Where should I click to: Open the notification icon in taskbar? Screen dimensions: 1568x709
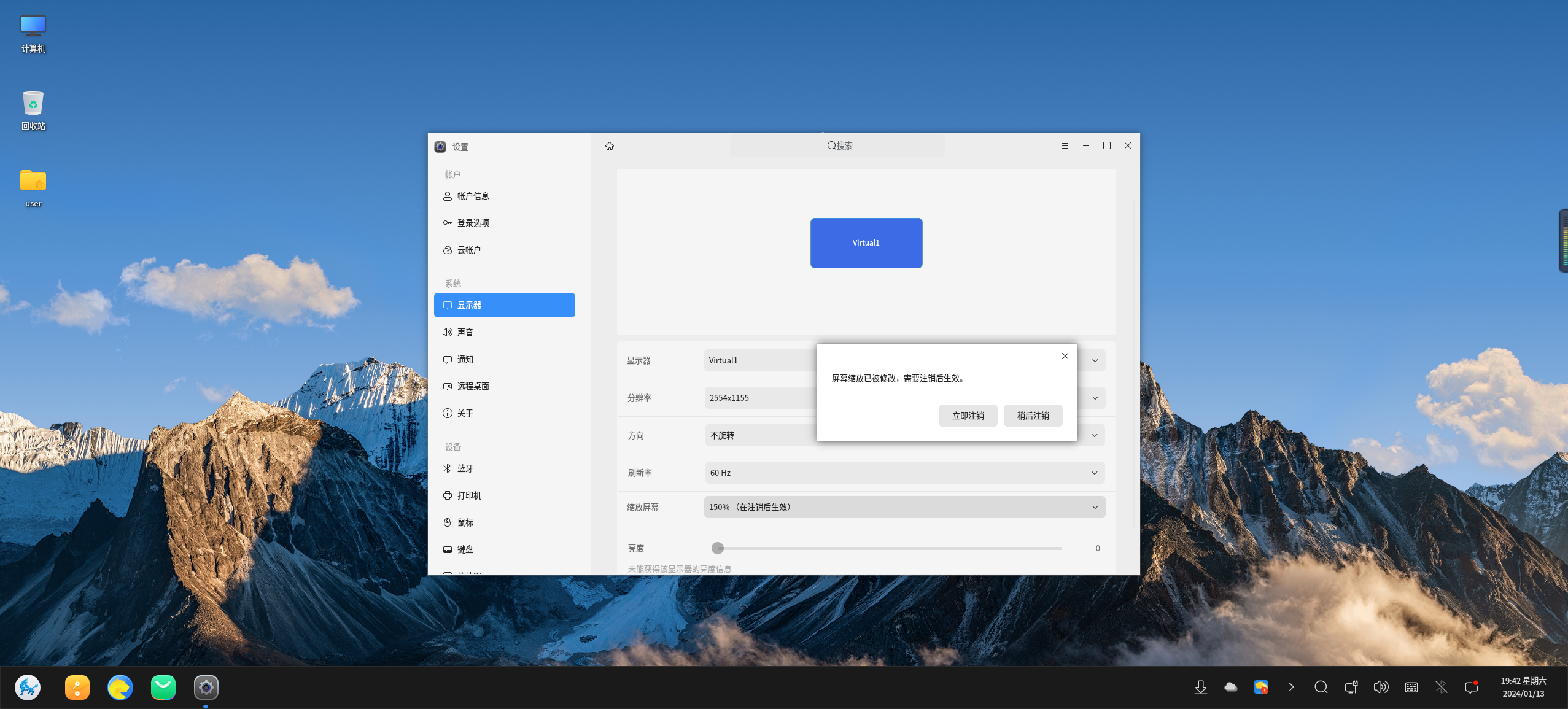coord(1472,687)
